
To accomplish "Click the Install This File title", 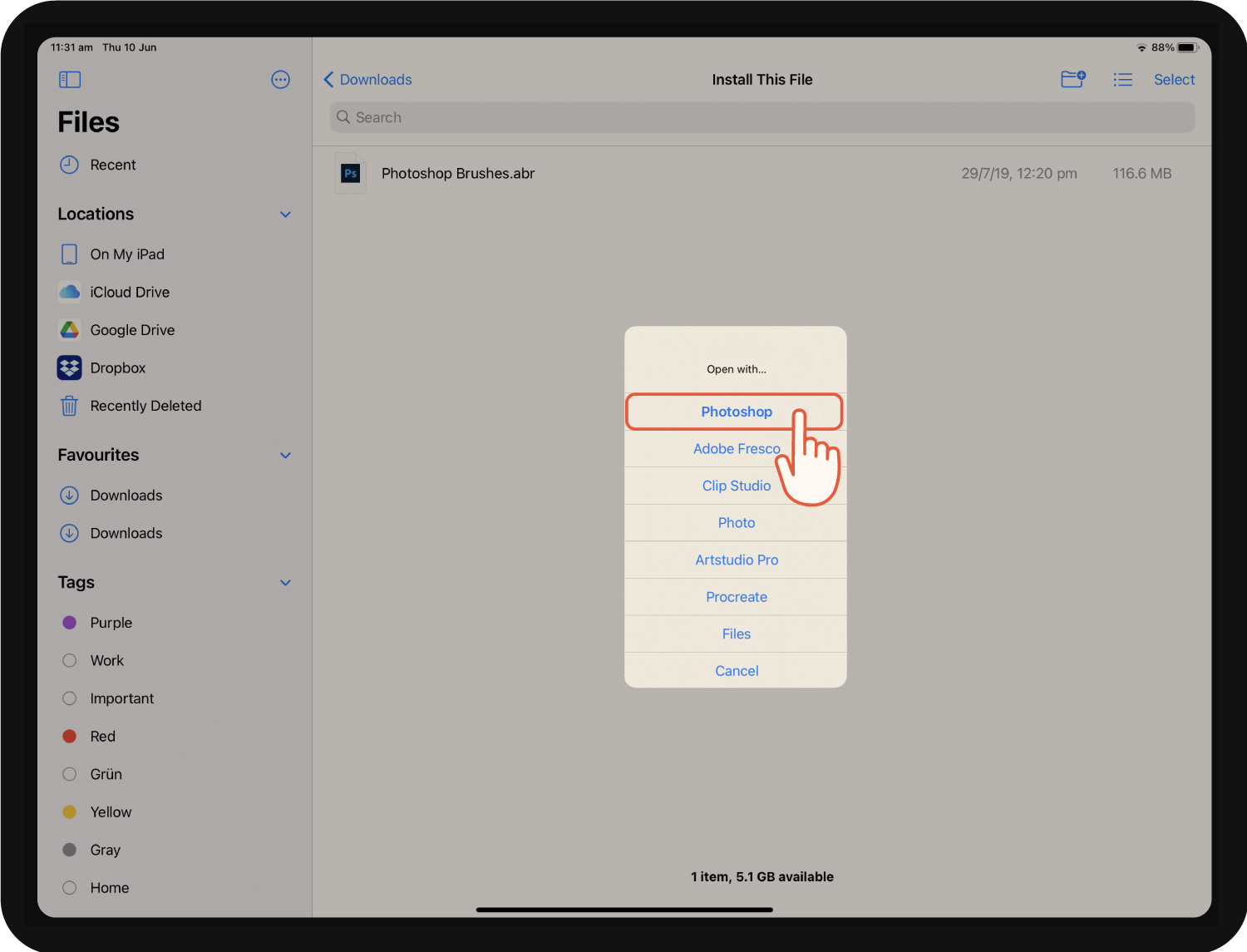I will pyautogui.click(x=762, y=80).
